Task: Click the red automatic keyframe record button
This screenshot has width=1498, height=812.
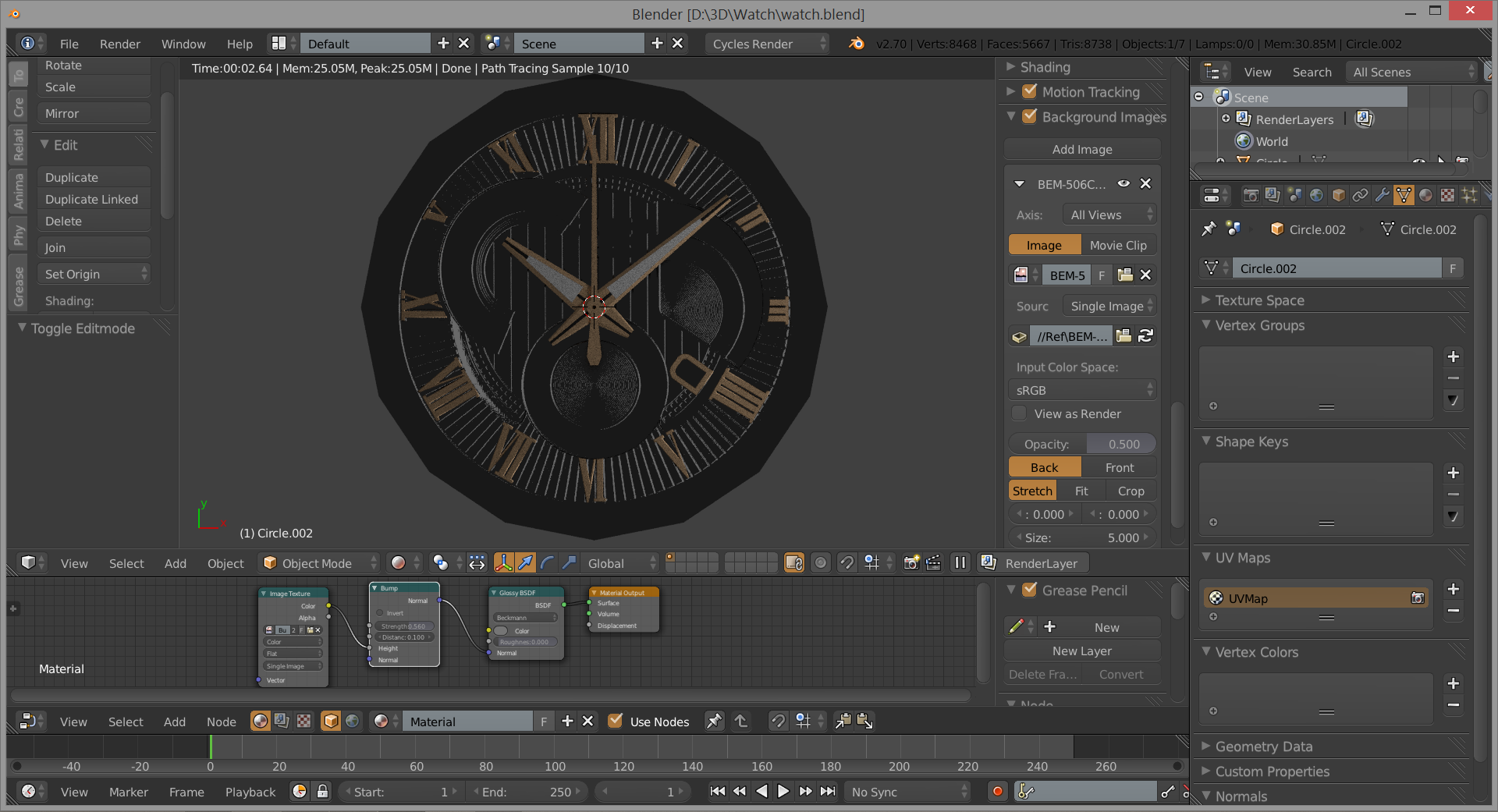Action: (x=997, y=792)
